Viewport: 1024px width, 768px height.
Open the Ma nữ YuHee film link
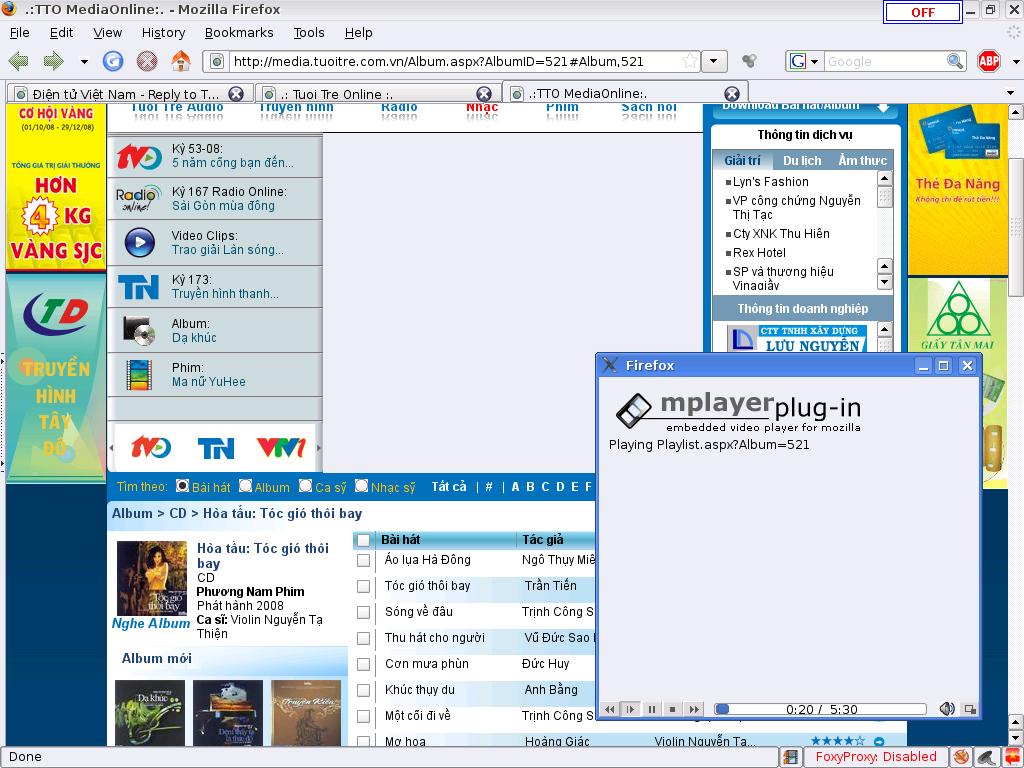(209, 382)
